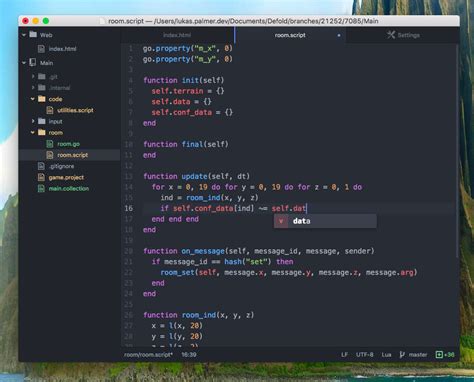Click the window title bar file icon
Screen dimensions: 474x382
coord(103,21)
